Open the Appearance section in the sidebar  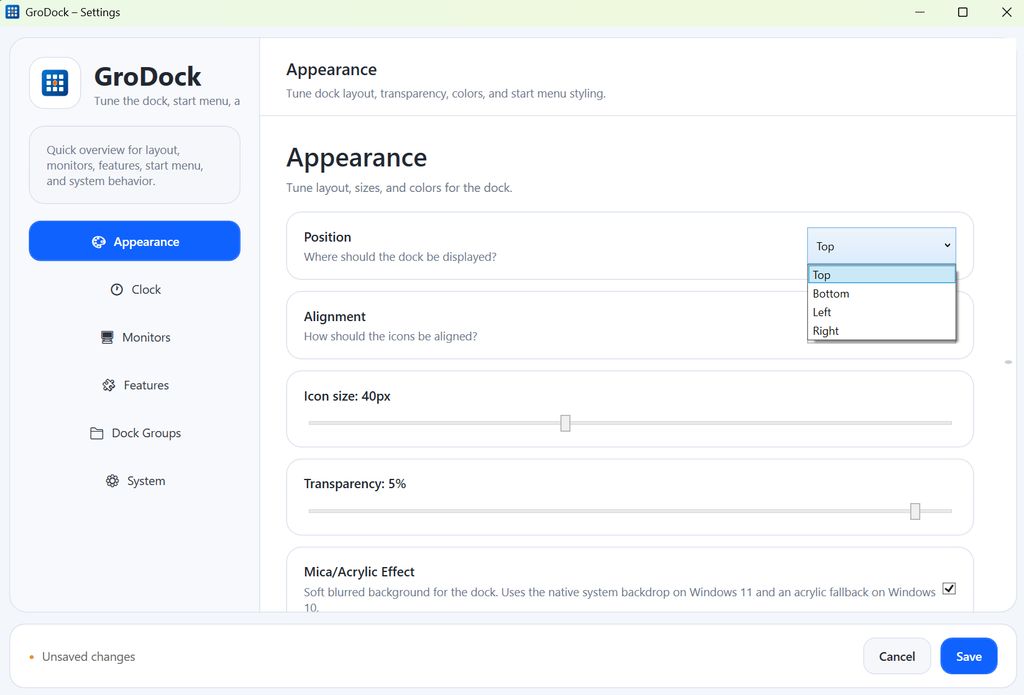click(135, 241)
